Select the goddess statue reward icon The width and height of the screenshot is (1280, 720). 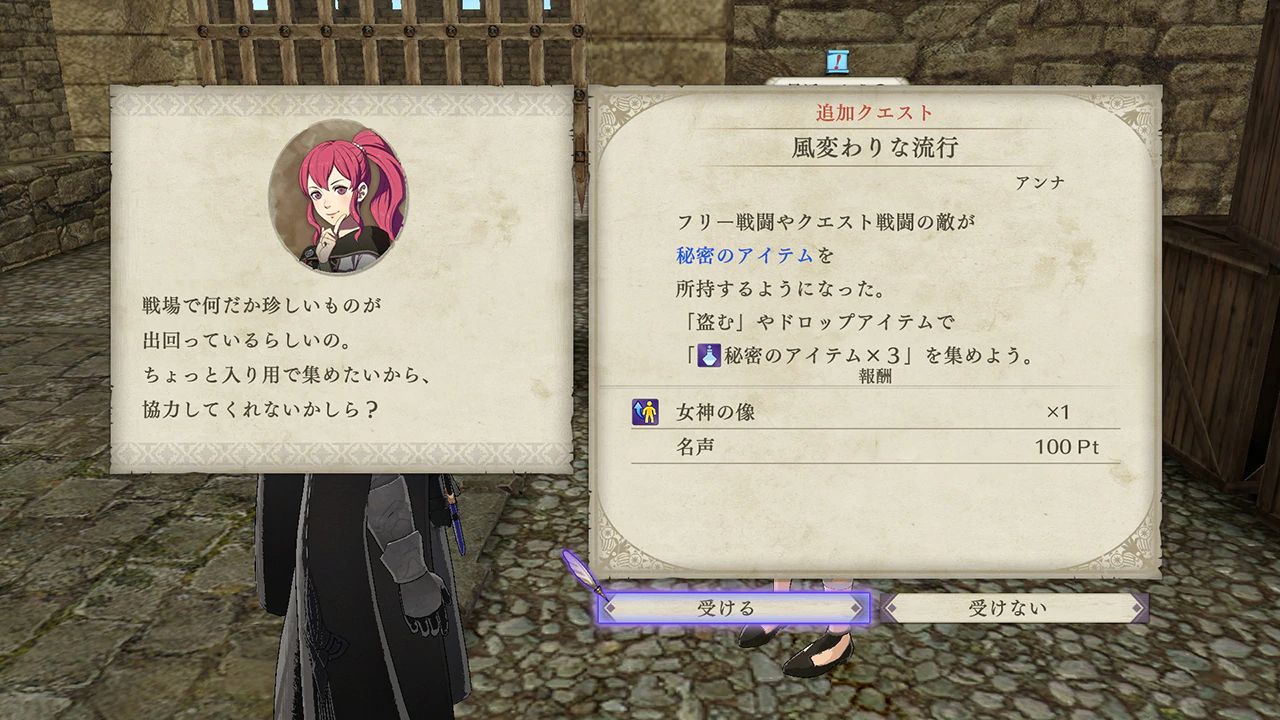[645, 412]
